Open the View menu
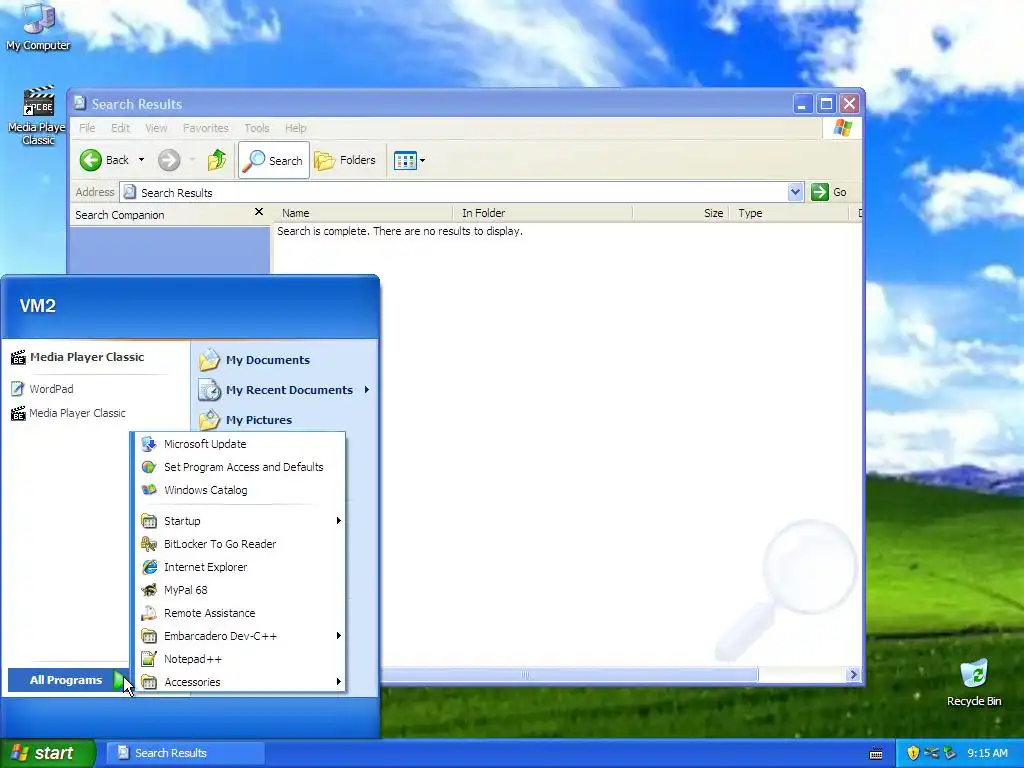This screenshot has width=1024, height=768. pos(156,128)
